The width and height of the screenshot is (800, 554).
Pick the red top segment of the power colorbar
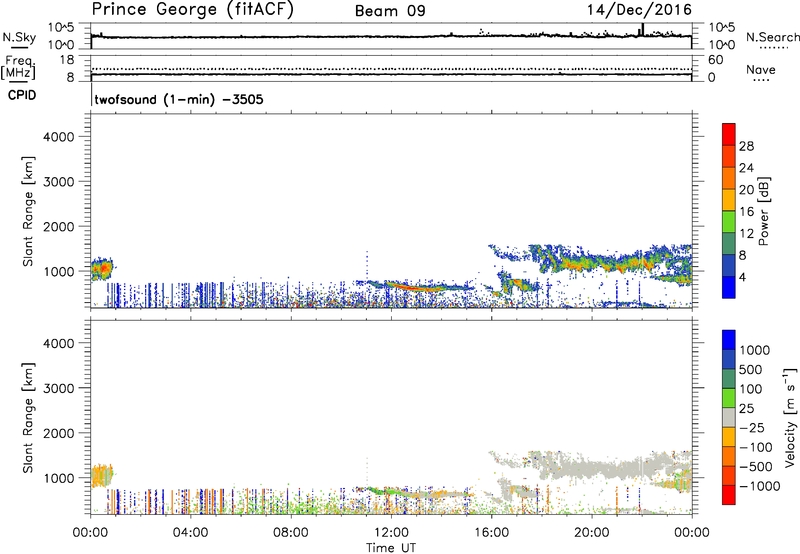tap(729, 134)
